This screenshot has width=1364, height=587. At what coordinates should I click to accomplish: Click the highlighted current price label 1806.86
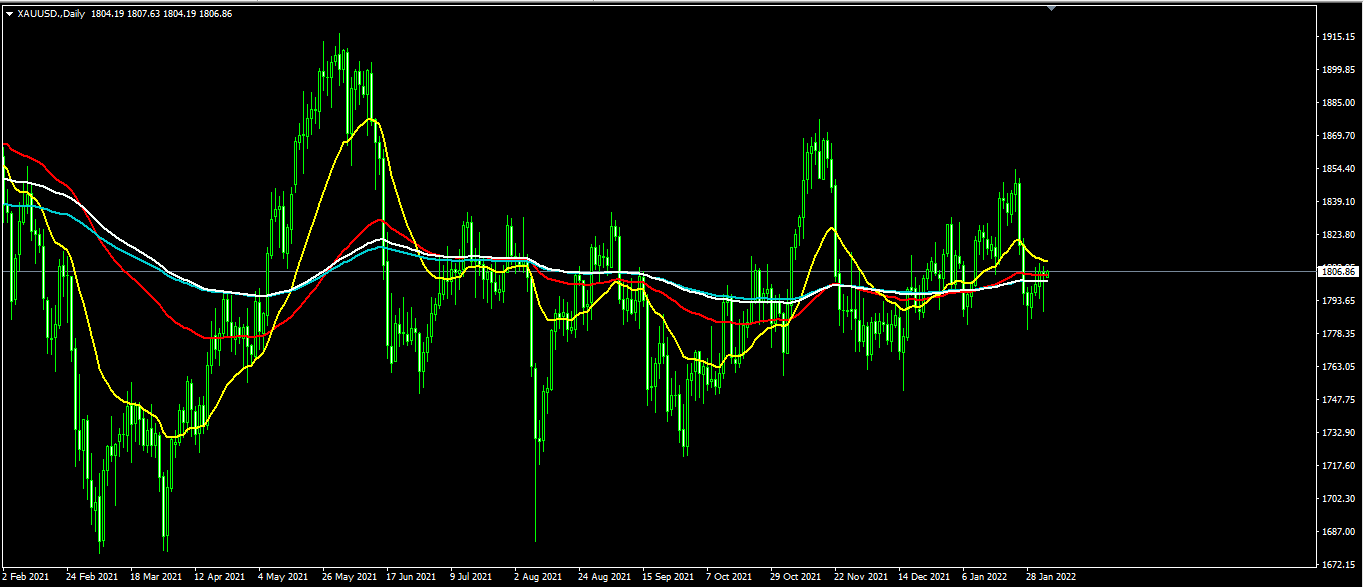[1337, 271]
